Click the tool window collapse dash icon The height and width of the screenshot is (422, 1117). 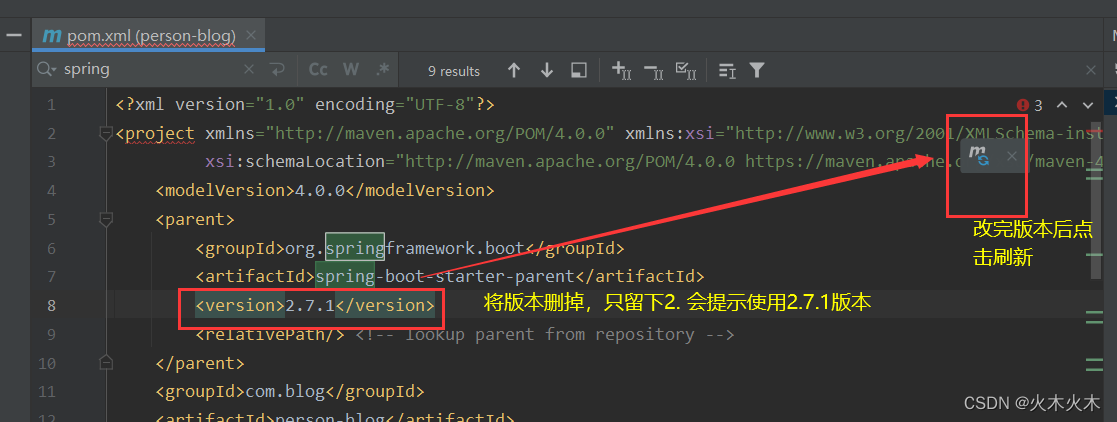pos(14,36)
